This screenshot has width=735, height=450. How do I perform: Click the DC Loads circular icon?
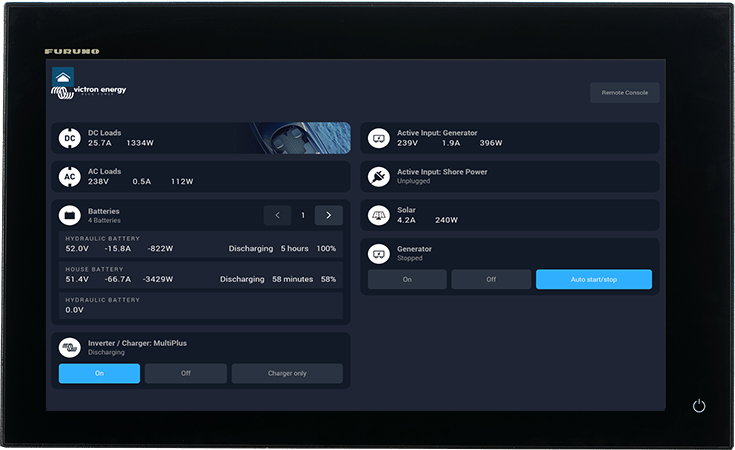click(69, 138)
